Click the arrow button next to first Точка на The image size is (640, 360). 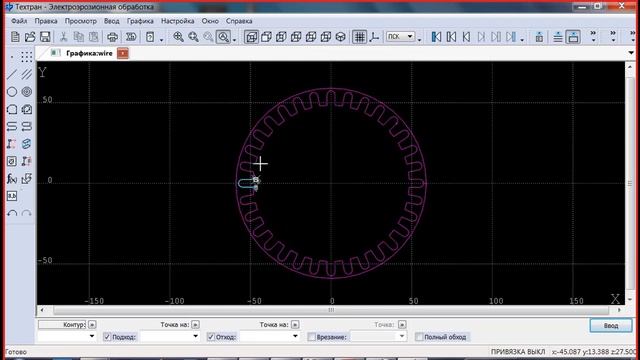pos(195,325)
